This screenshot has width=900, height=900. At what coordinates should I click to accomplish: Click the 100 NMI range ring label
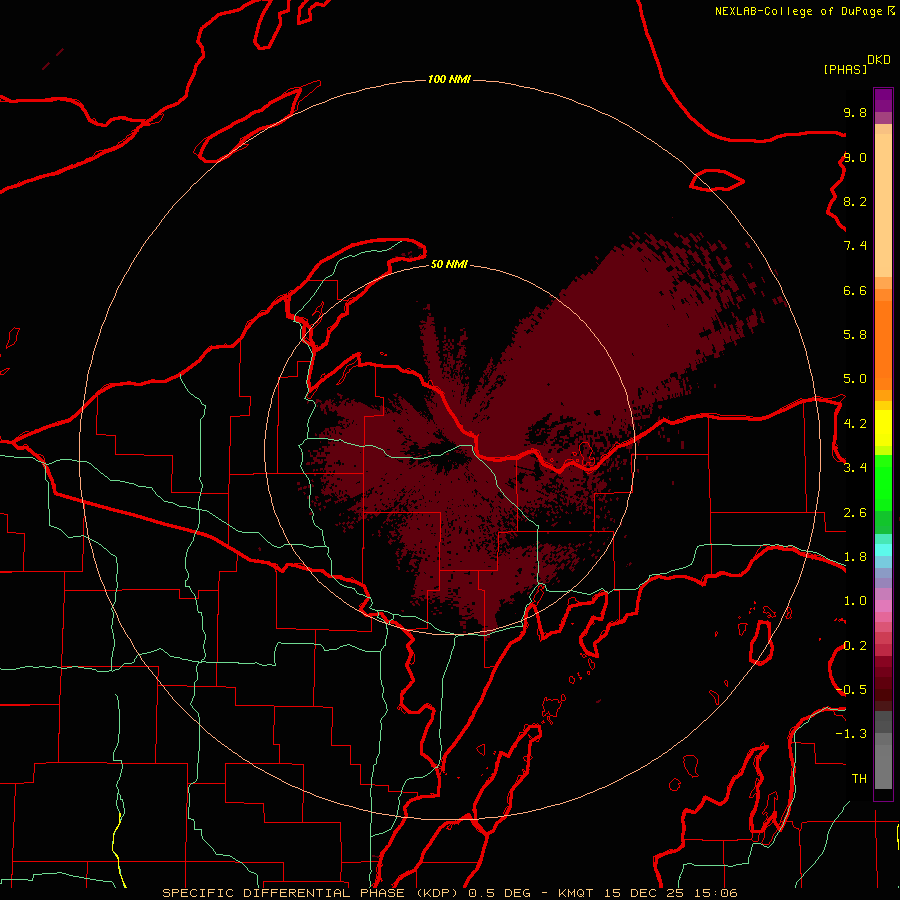(x=449, y=79)
